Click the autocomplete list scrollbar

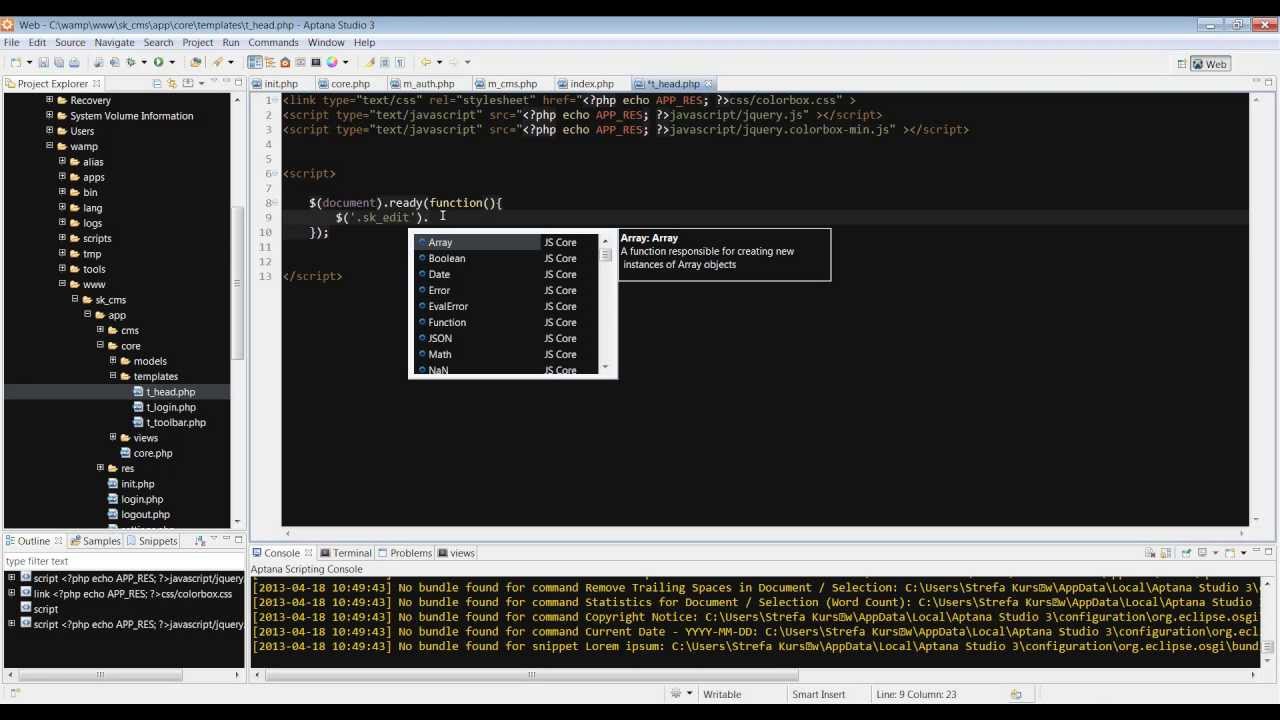click(605, 305)
